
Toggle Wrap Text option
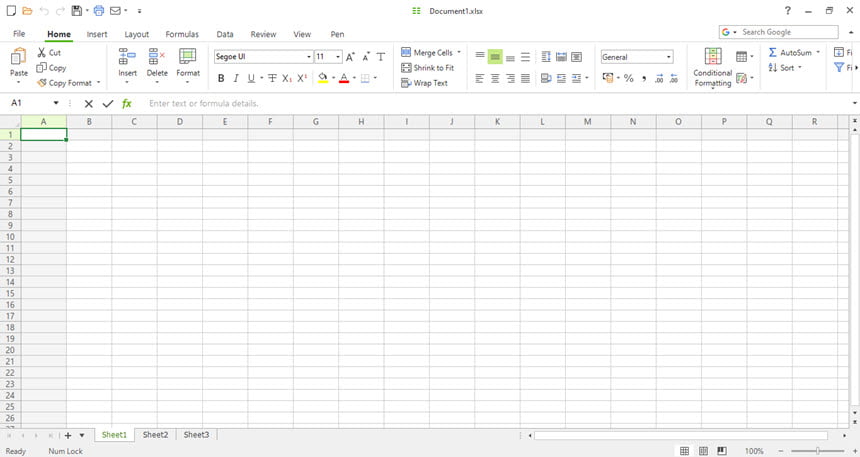pyautogui.click(x=425, y=83)
